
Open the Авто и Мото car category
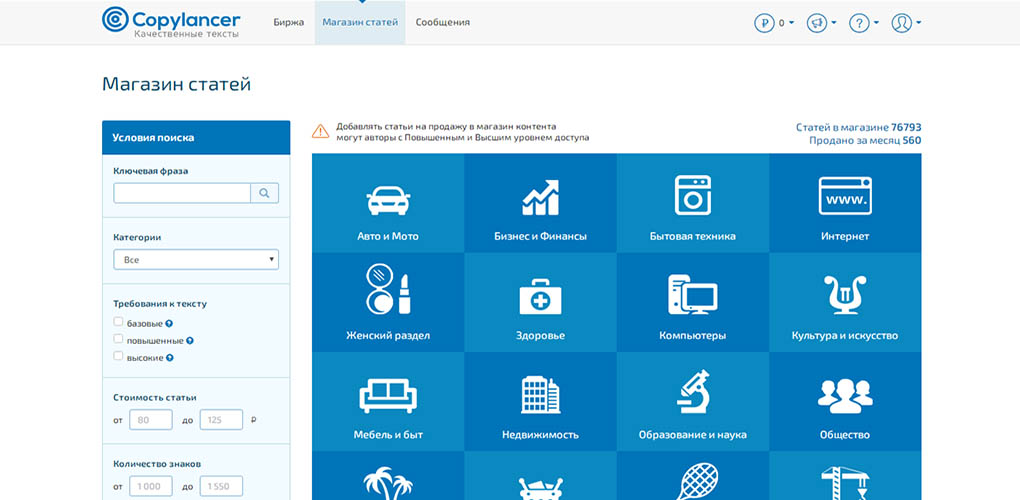click(x=388, y=204)
